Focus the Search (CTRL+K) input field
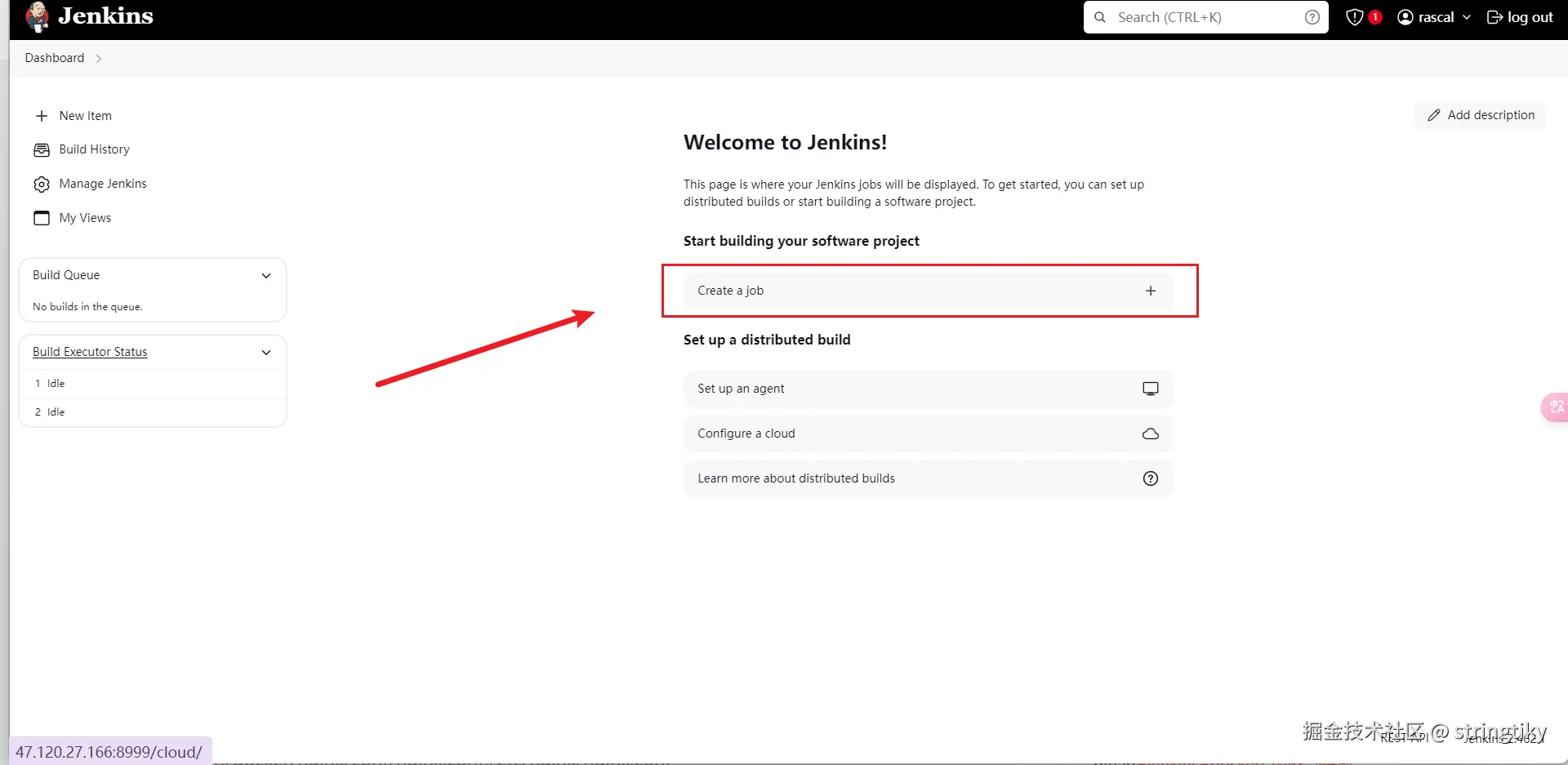 click(1206, 17)
